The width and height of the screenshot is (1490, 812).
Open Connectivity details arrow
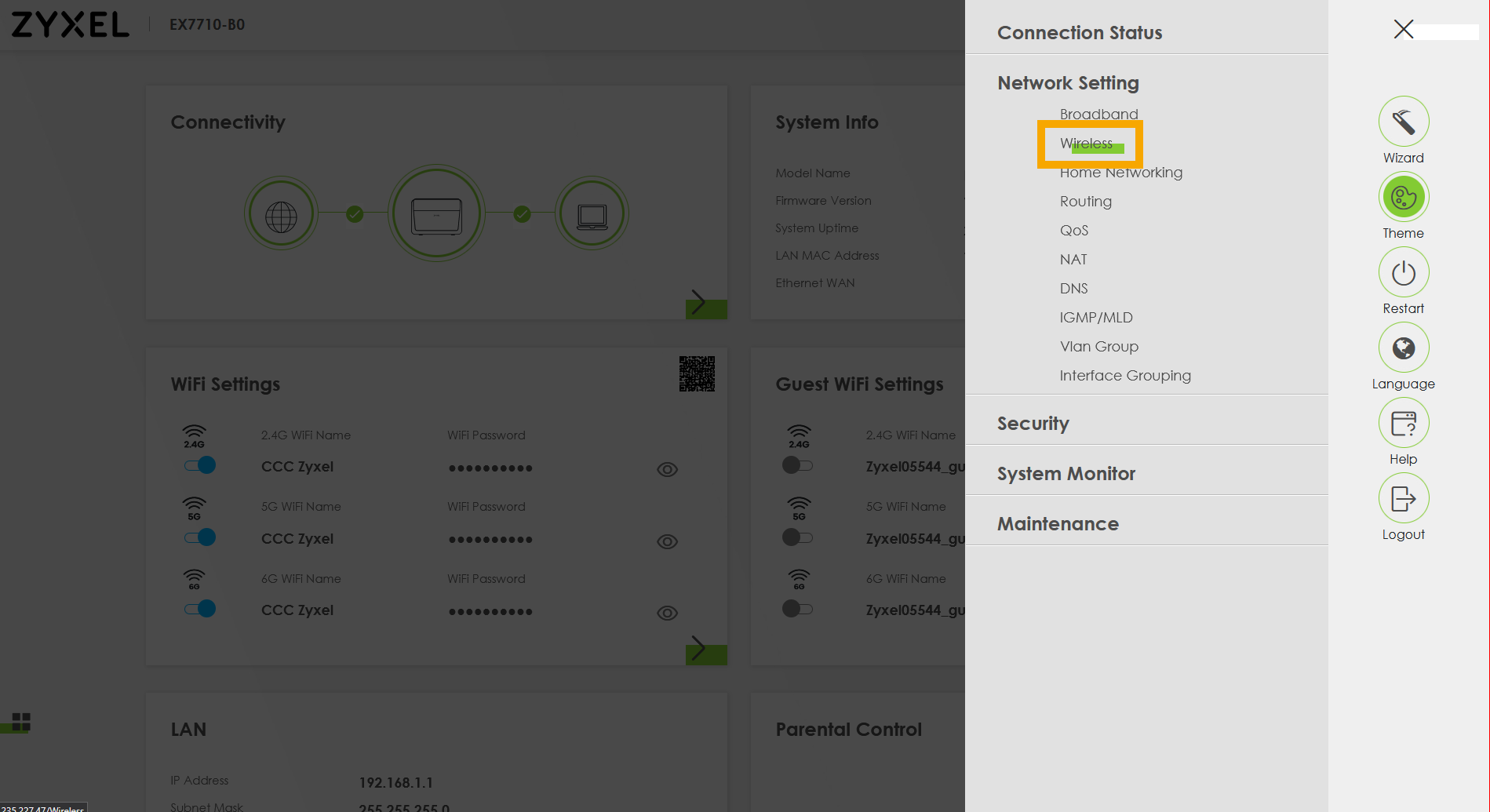(x=705, y=304)
